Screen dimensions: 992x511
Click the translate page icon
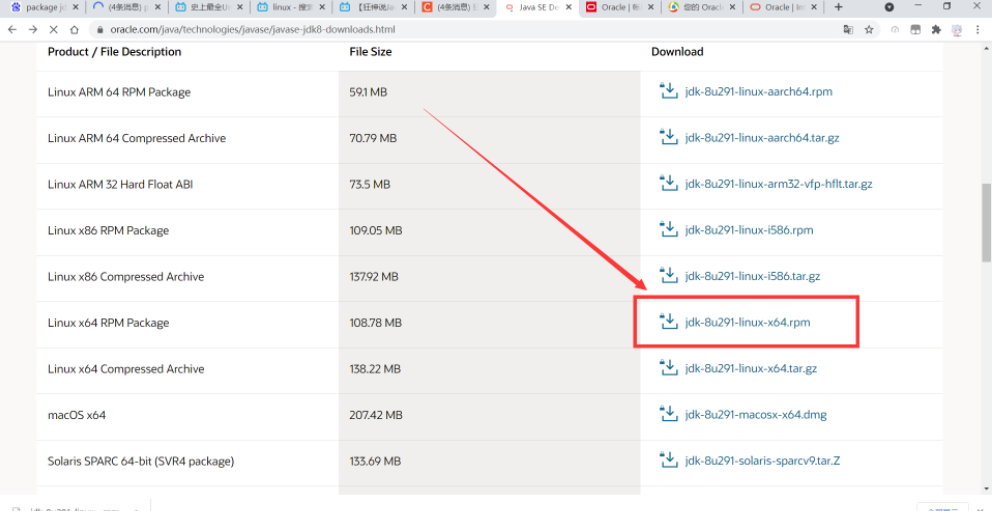[x=848, y=30]
